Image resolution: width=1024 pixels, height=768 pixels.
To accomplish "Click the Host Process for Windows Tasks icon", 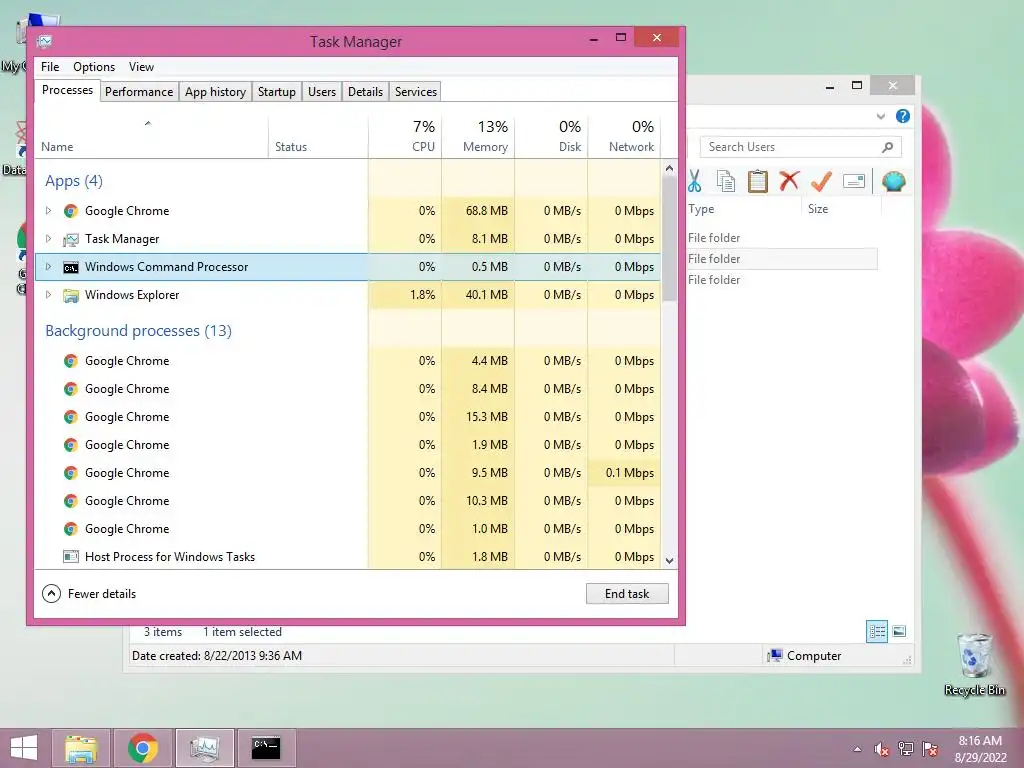I will (x=71, y=556).
